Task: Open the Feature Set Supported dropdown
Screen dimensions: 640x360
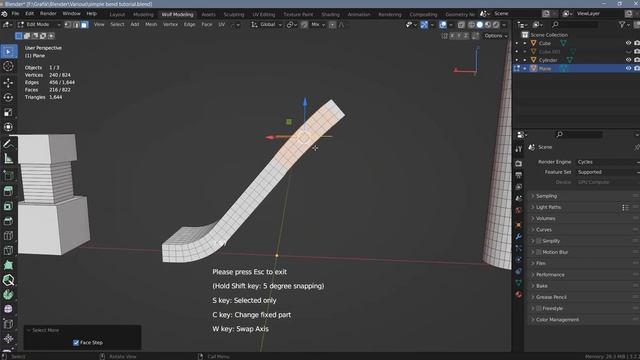Action: (x=608, y=172)
